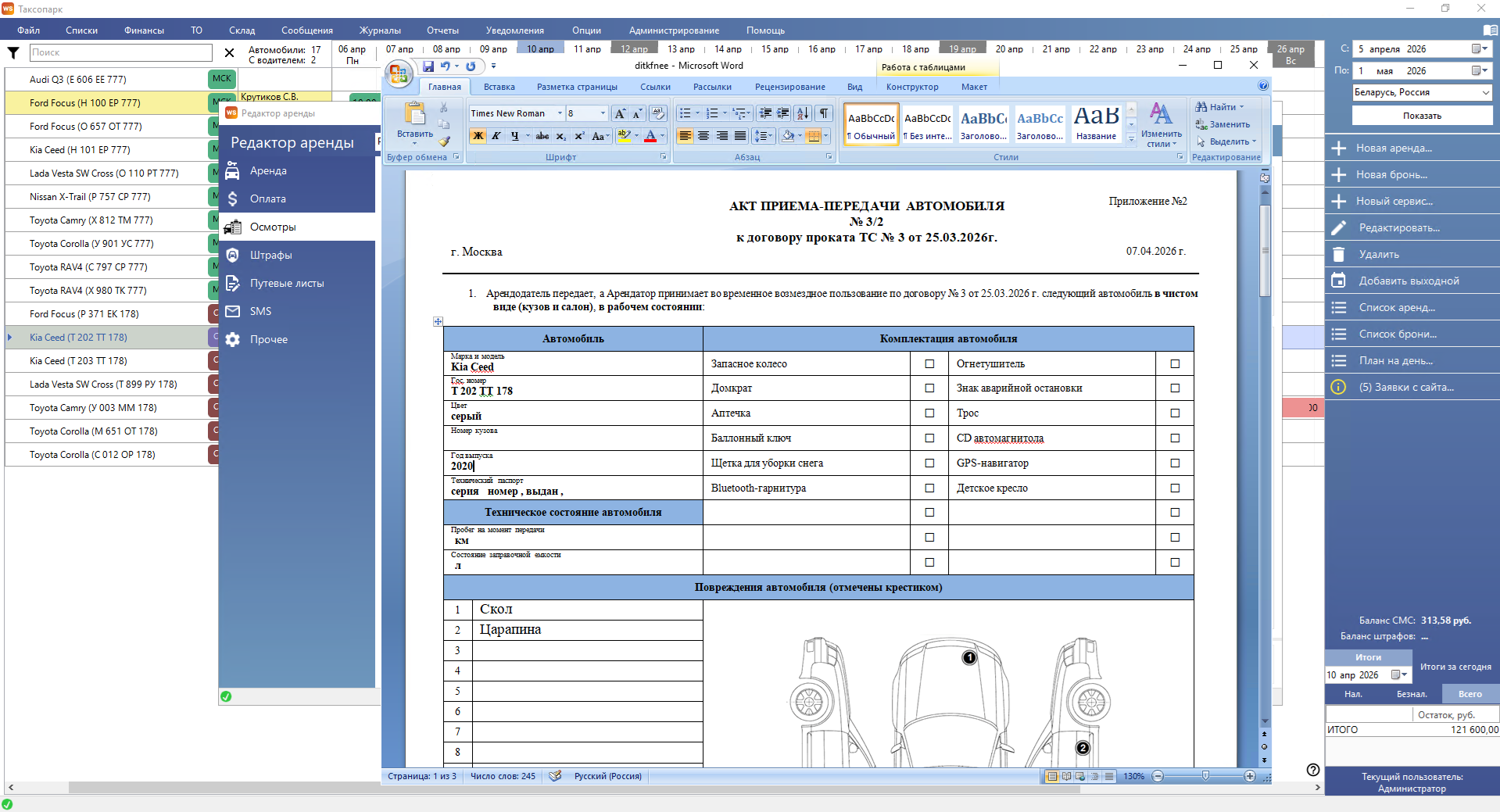Open the Беларусь, Россия region dropdown
The width and height of the screenshot is (1500, 812).
coord(1485,92)
